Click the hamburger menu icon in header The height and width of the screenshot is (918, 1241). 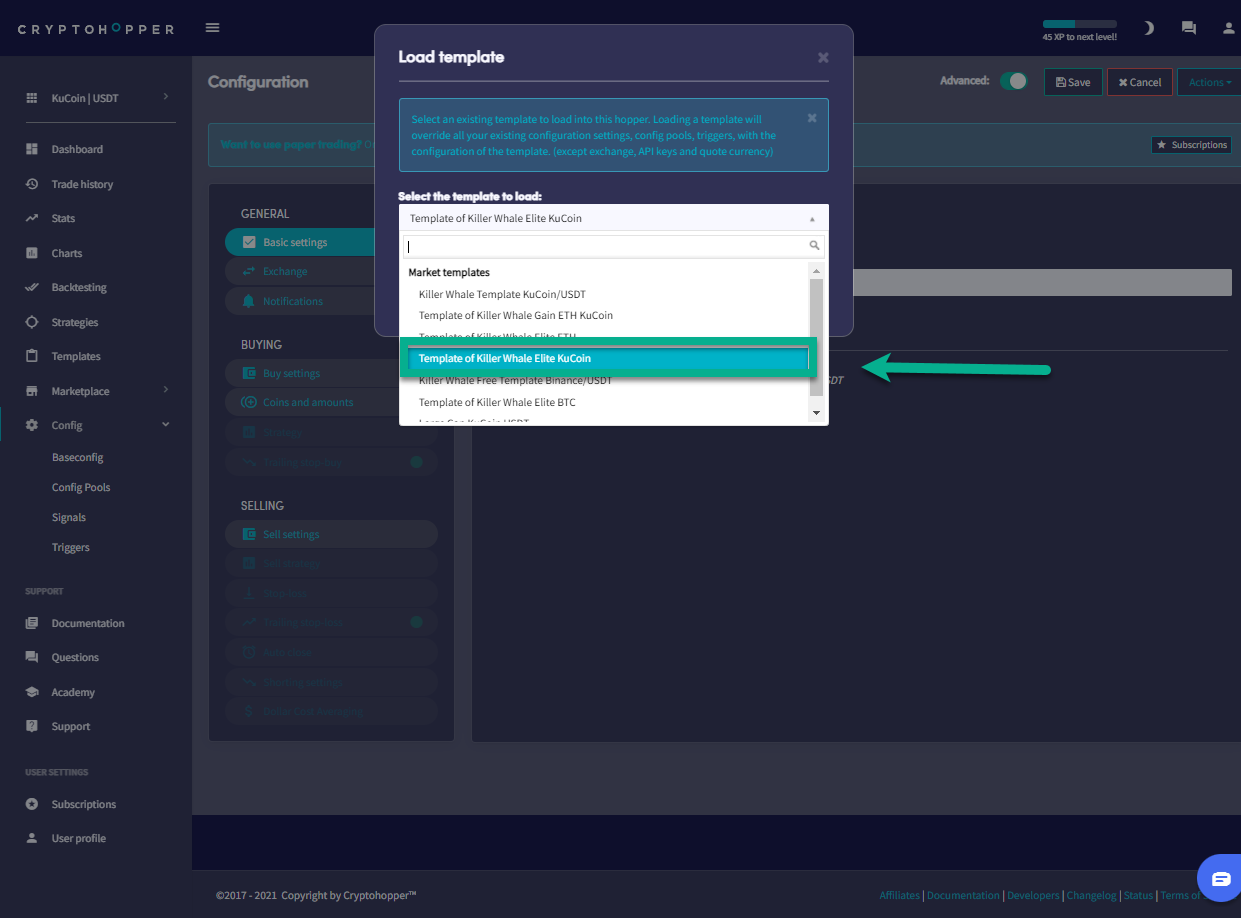[x=212, y=28]
